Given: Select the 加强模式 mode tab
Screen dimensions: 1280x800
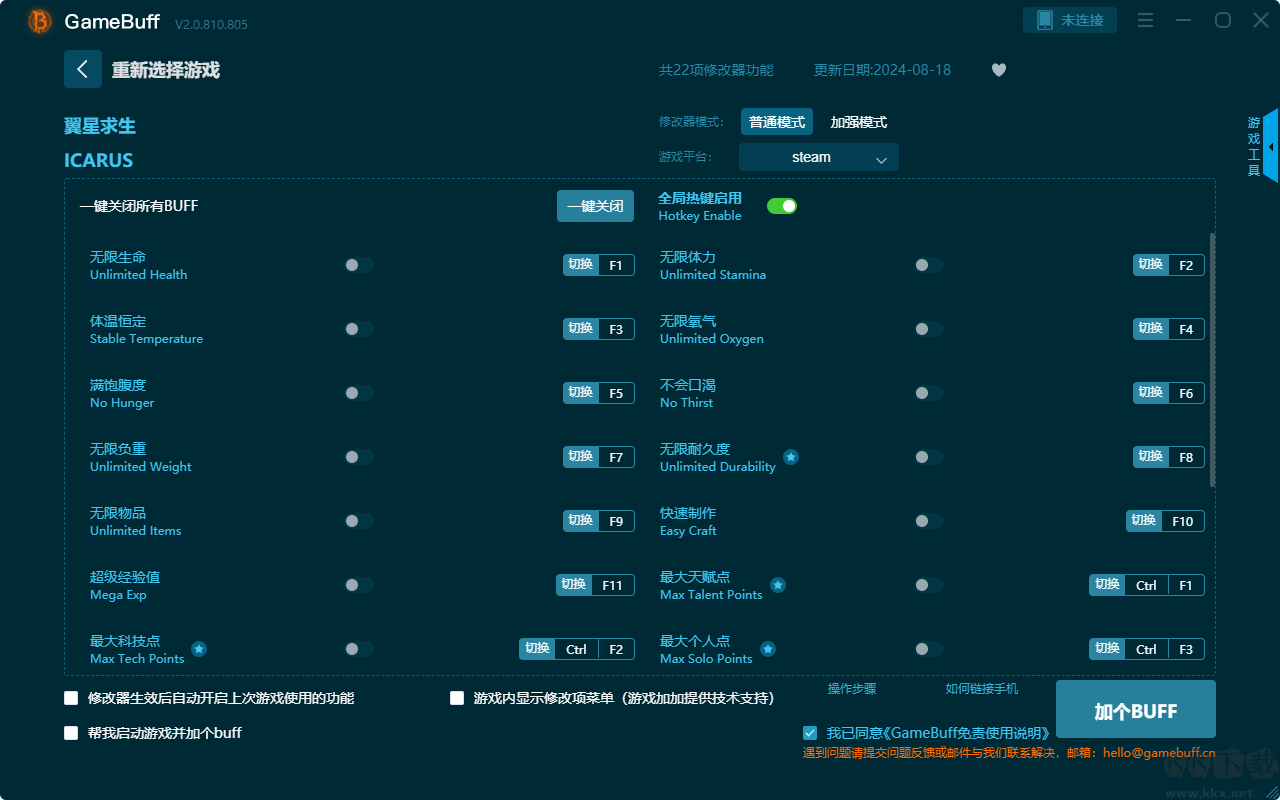Looking at the screenshot, I should [x=859, y=122].
